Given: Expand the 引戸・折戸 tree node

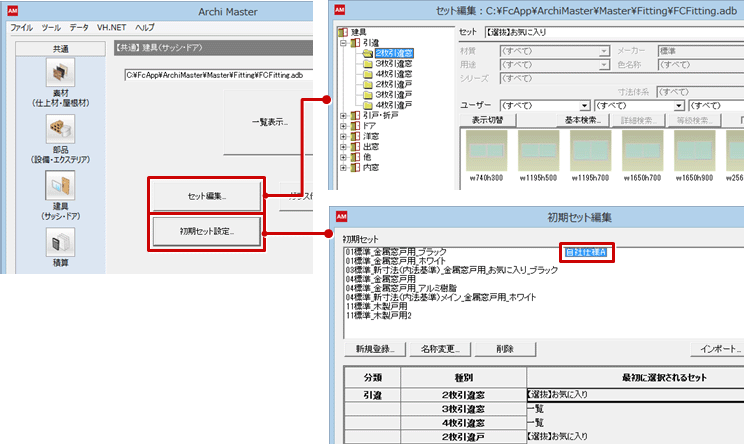Looking at the screenshot, I should click(343, 115).
